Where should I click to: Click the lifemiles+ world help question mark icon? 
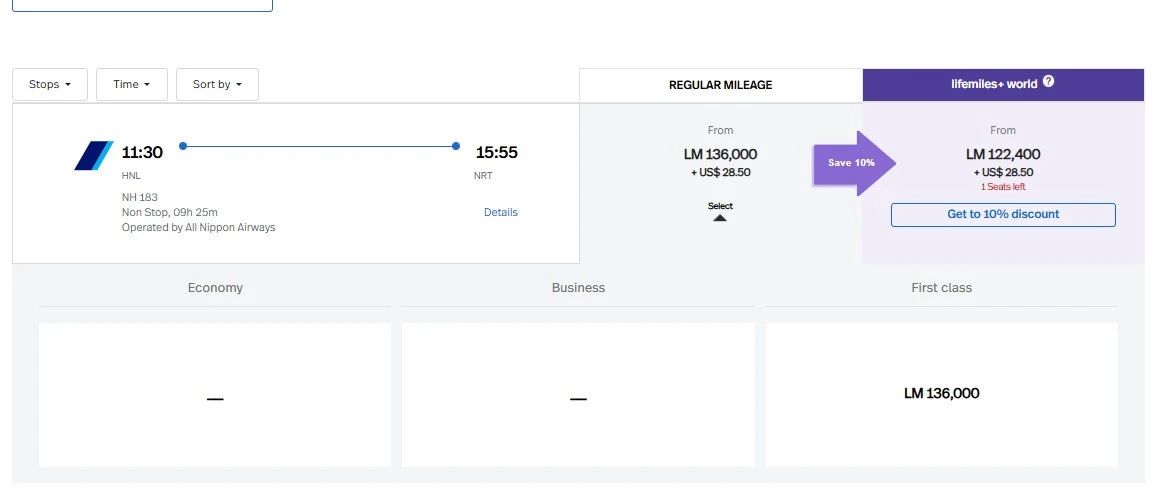point(1048,82)
